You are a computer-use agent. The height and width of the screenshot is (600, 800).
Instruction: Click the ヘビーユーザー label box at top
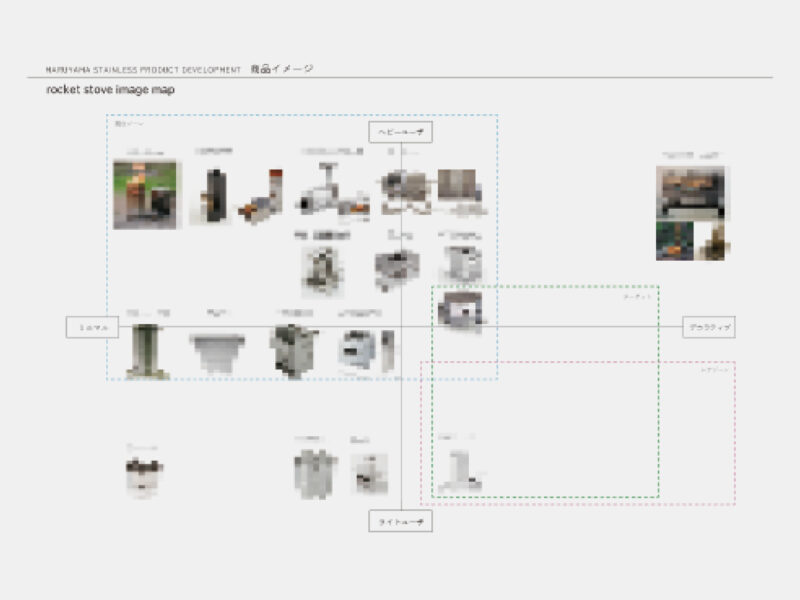[400, 132]
